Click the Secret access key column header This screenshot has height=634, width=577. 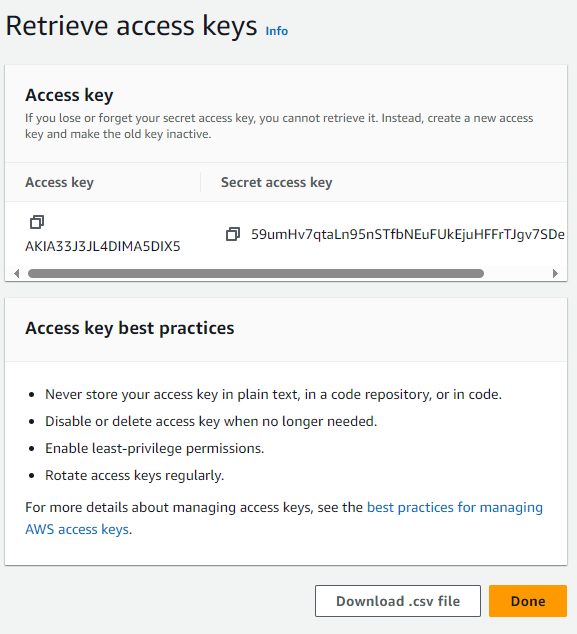(277, 182)
